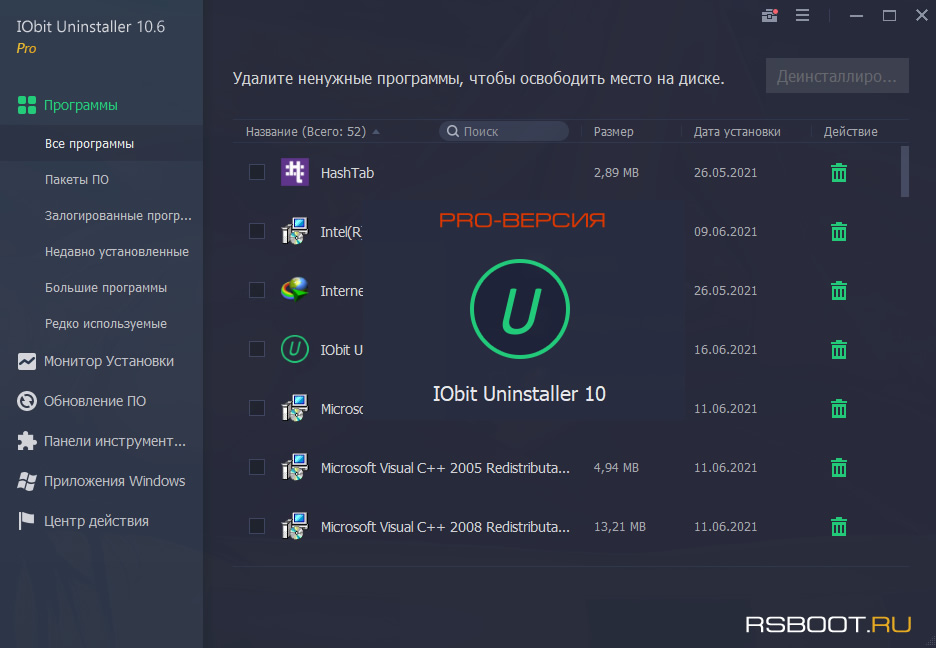
Task: Click the 2,89 MB size value
Action: point(616,172)
